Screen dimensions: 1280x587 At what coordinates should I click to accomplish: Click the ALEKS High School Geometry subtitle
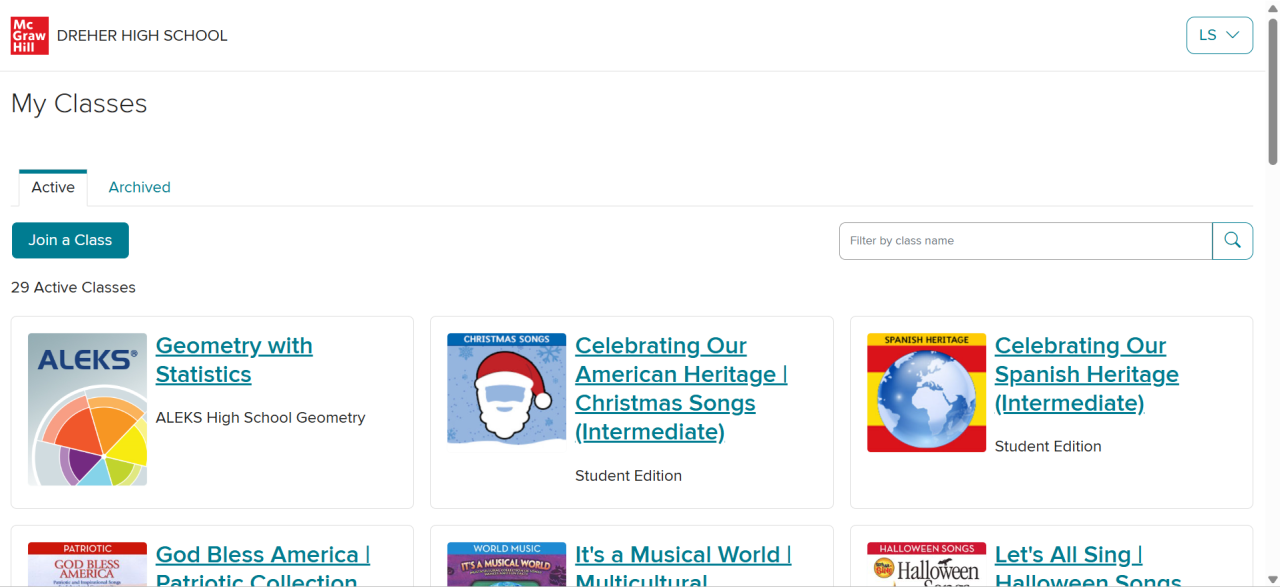pos(260,418)
